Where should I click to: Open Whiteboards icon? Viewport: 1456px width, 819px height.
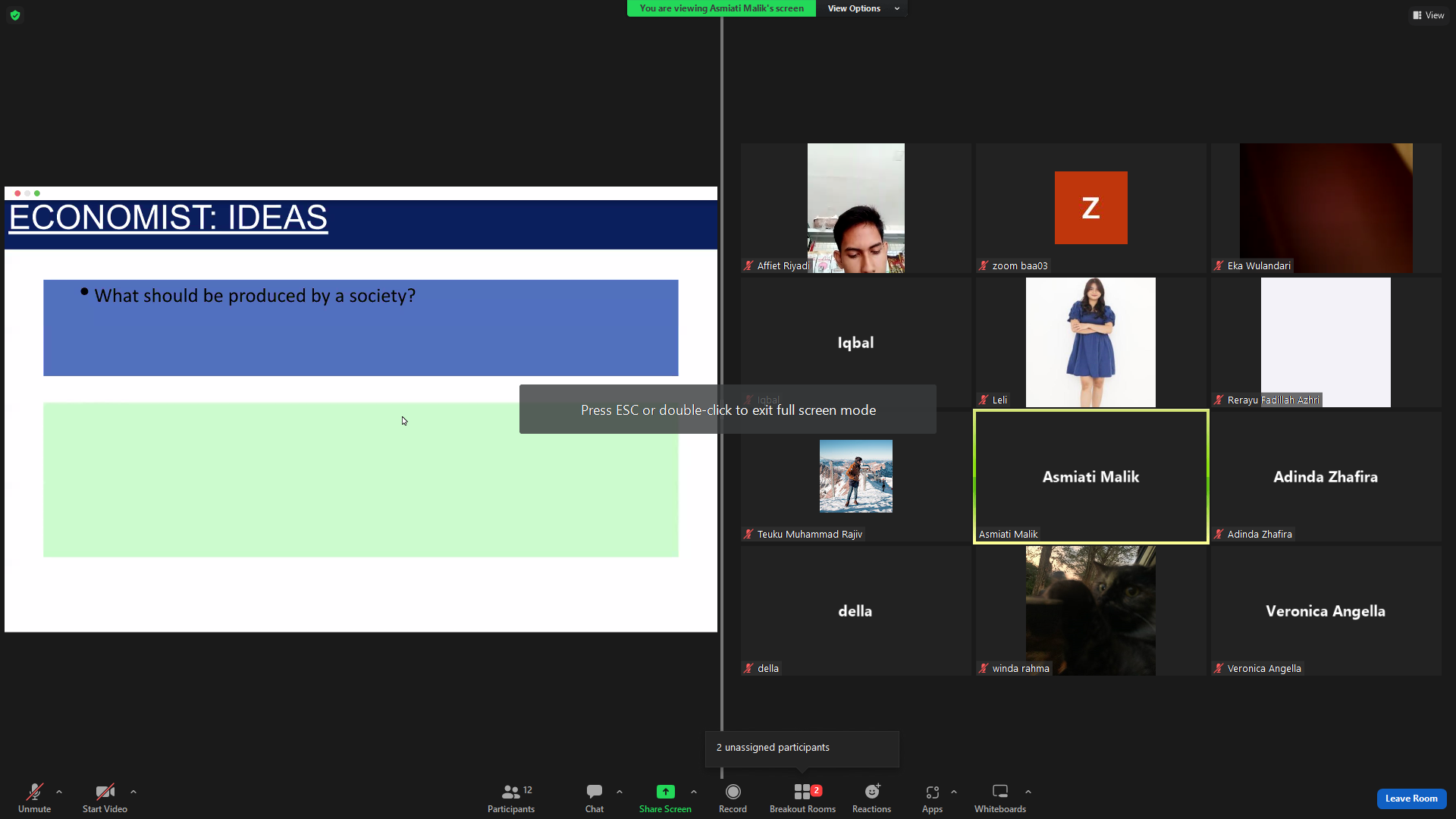tap(1000, 792)
